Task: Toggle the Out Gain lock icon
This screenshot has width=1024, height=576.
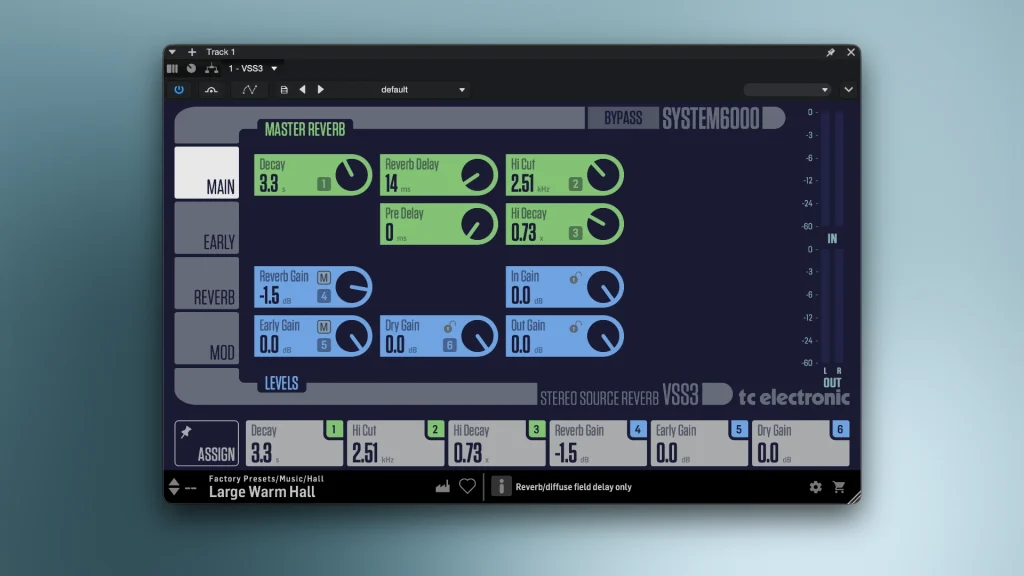Action: click(x=575, y=327)
